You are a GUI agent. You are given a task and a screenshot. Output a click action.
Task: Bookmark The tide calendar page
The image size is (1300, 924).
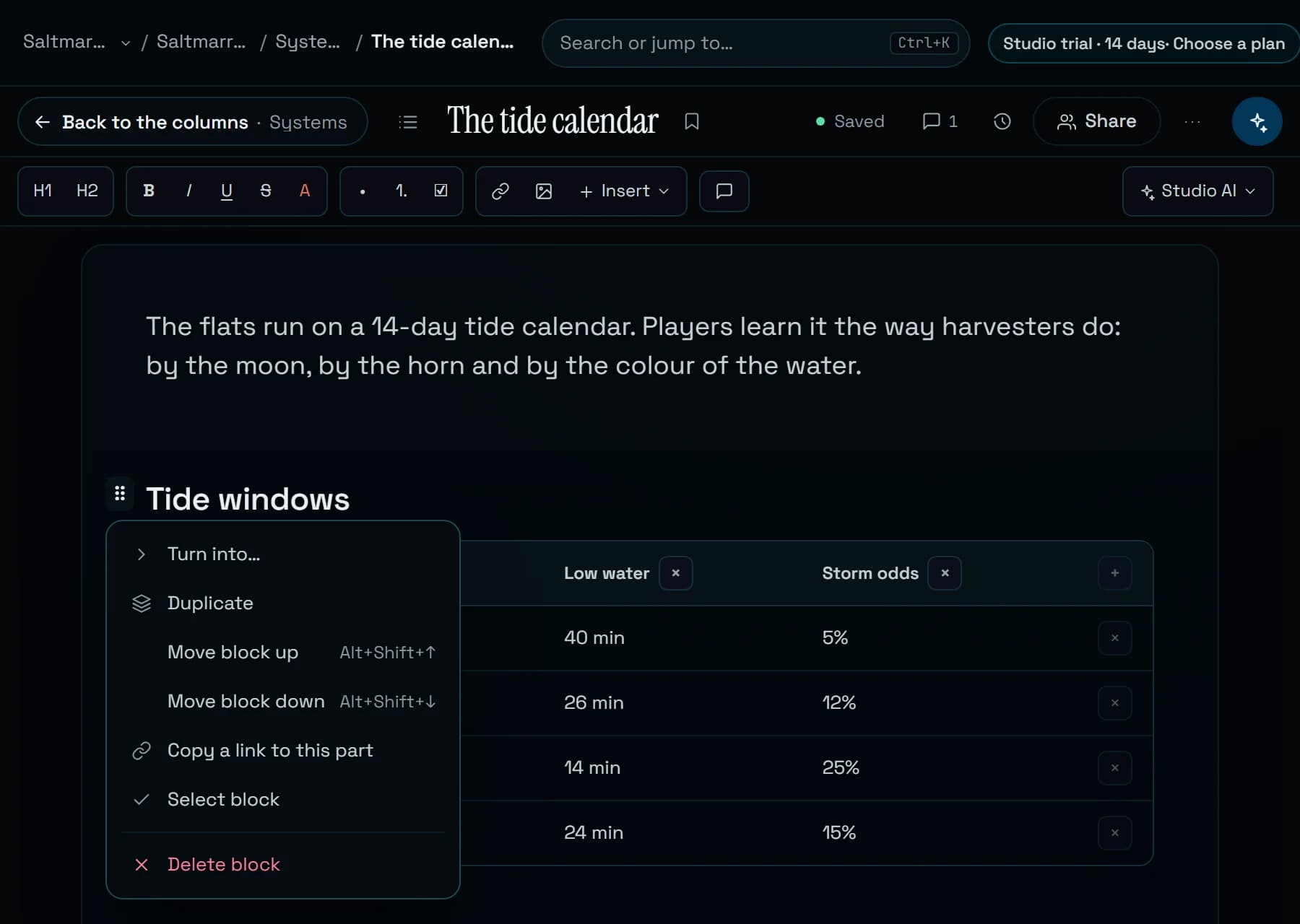coord(692,121)
